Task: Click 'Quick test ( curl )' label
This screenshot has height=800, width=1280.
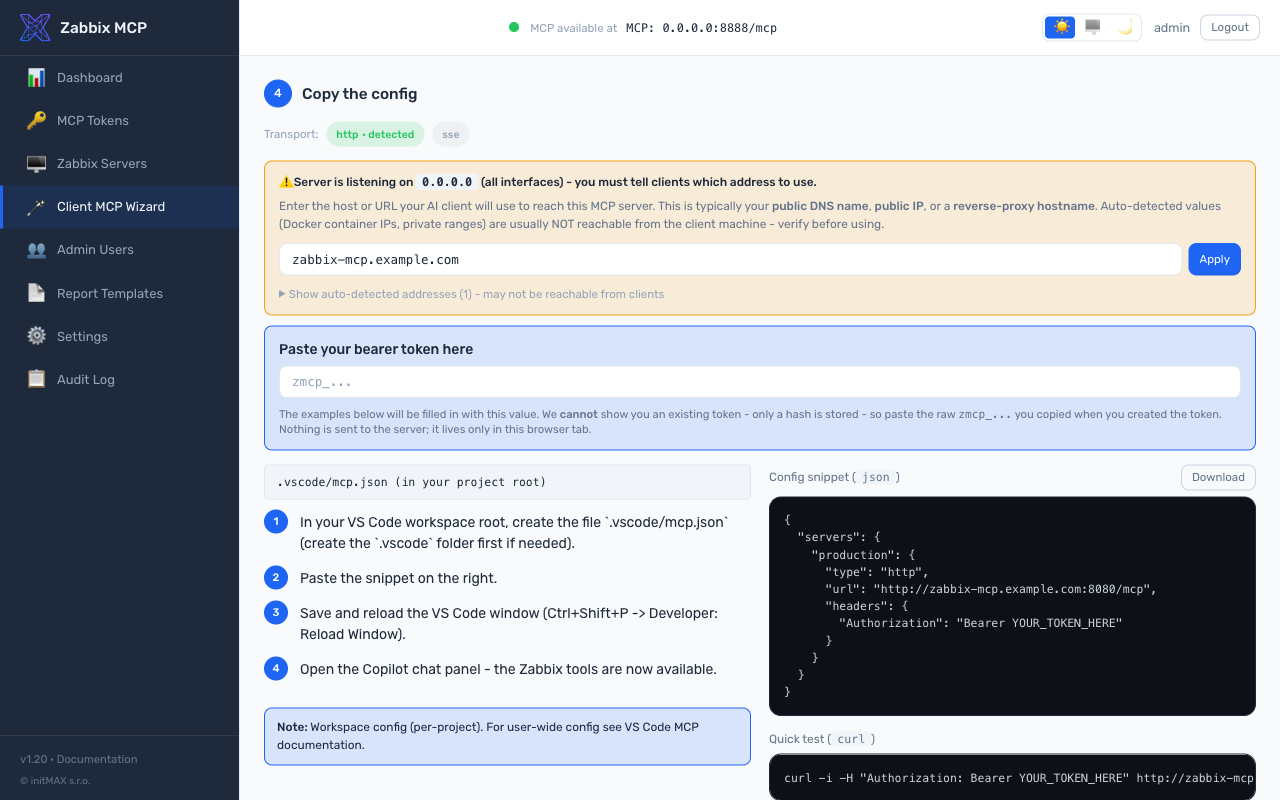Action: tap(822, 739)
